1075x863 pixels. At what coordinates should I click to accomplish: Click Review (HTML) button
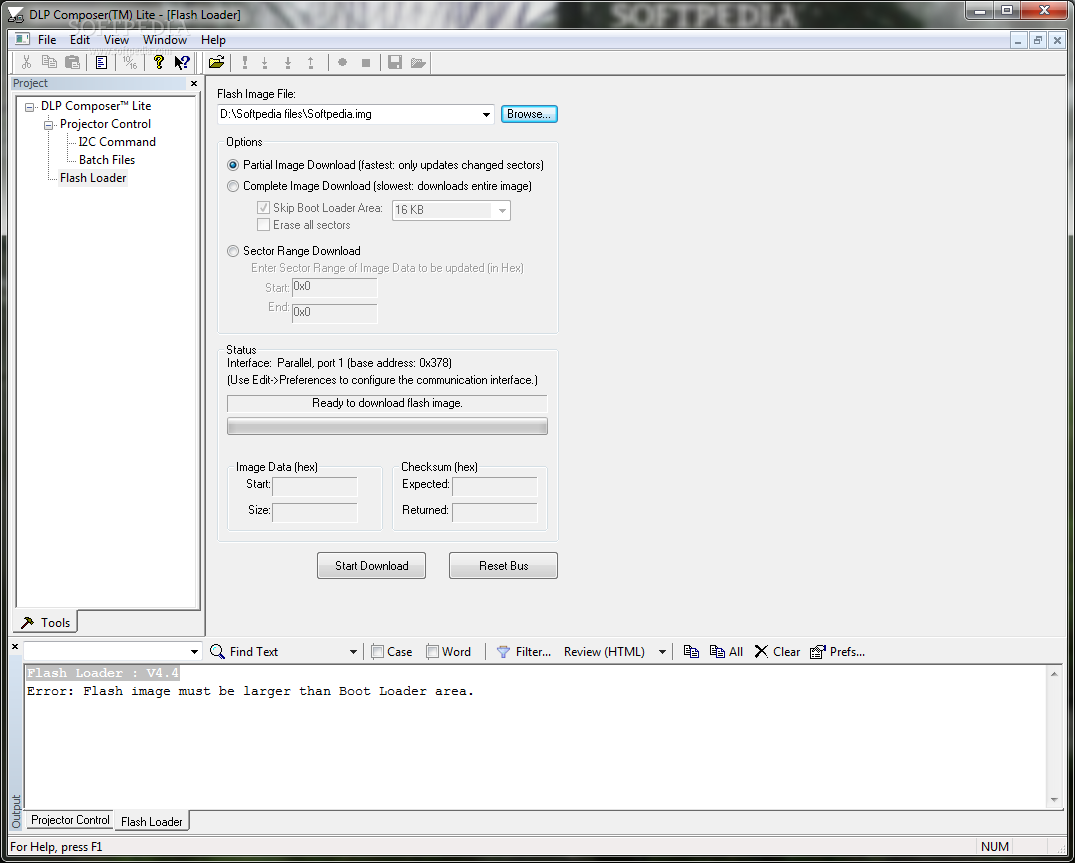coord(604,652)
